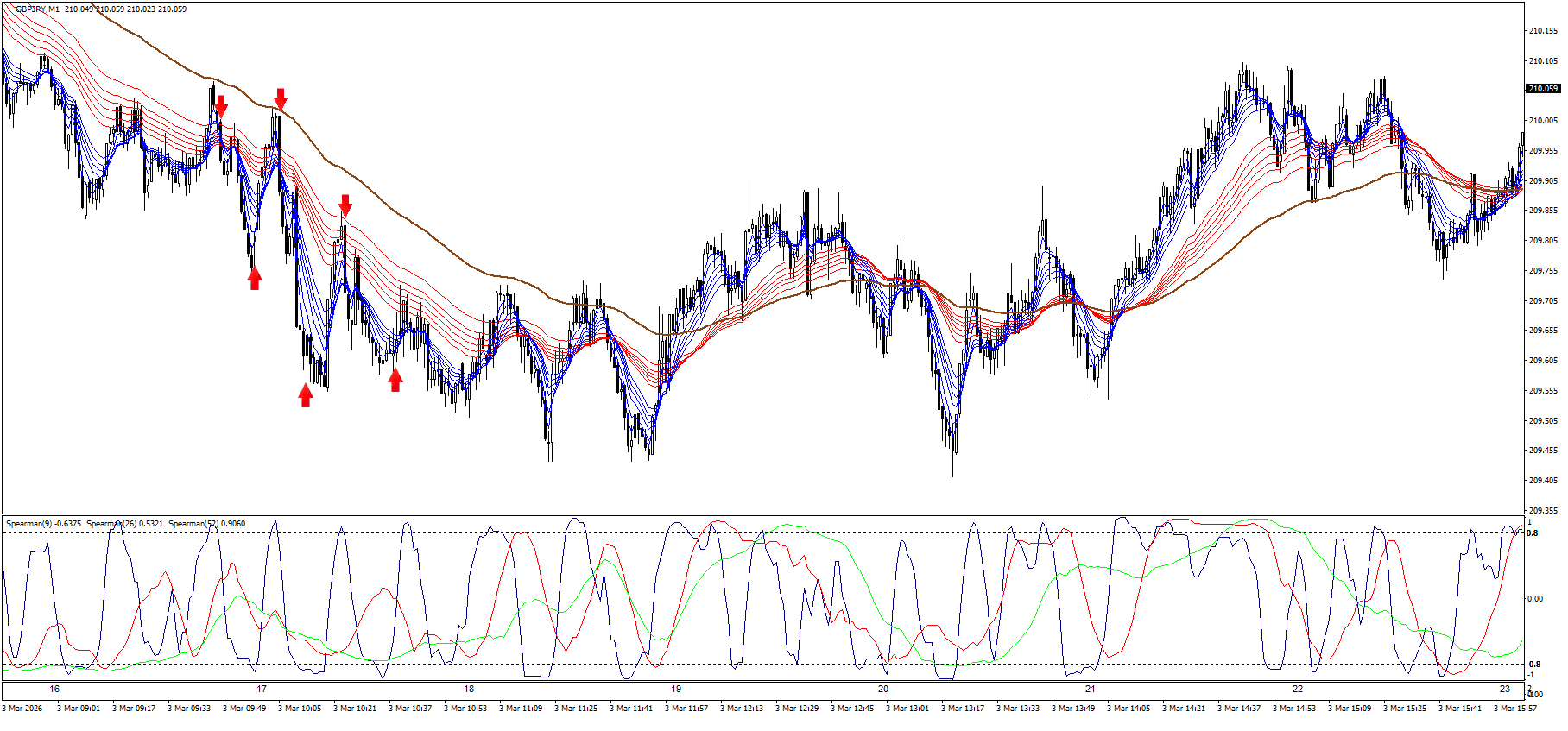Click the leftmost red up arrow signal
Viewport: 1568px width, 731px height.
point(255,278)
